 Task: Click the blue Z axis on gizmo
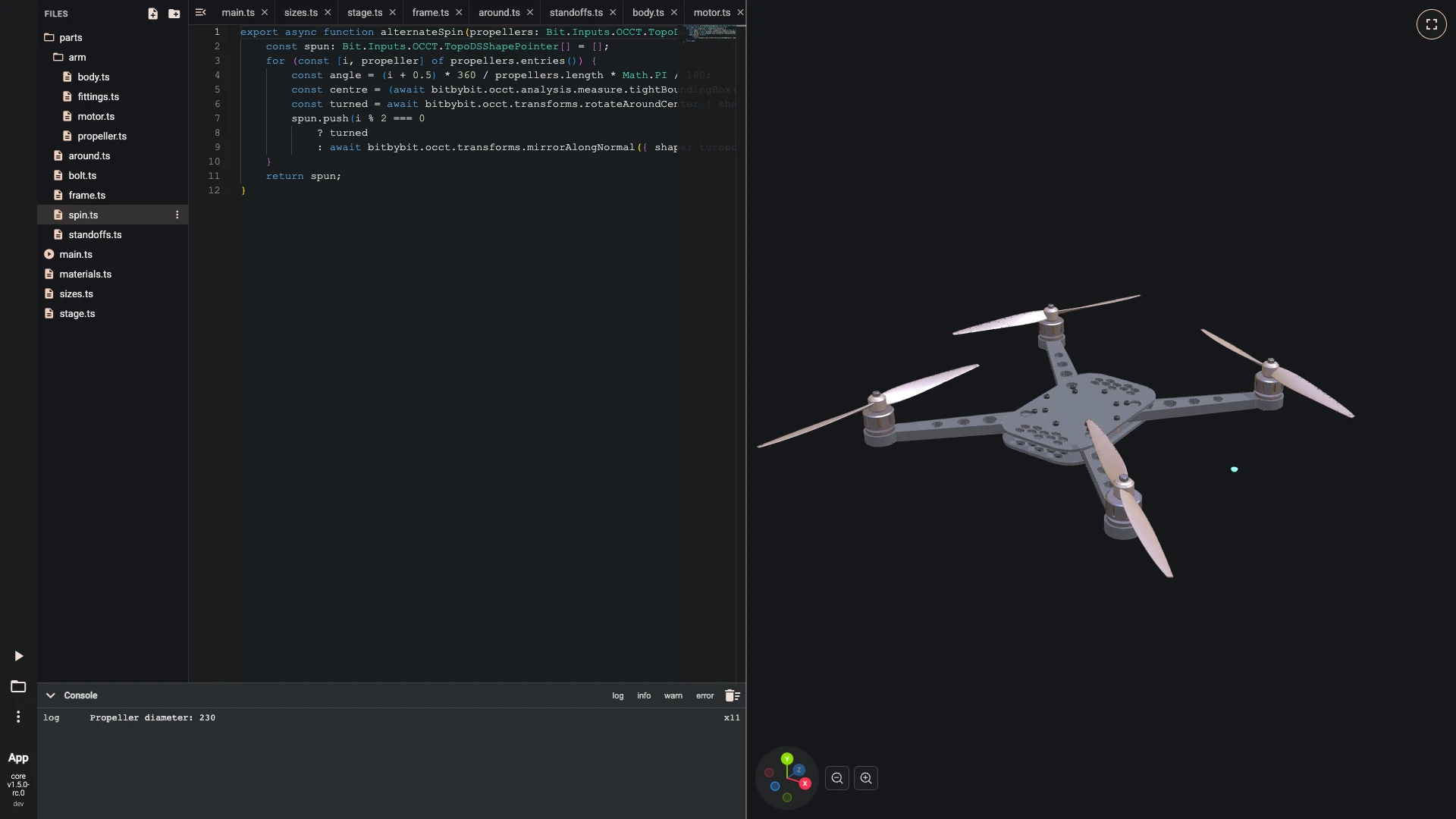(799, 770)
